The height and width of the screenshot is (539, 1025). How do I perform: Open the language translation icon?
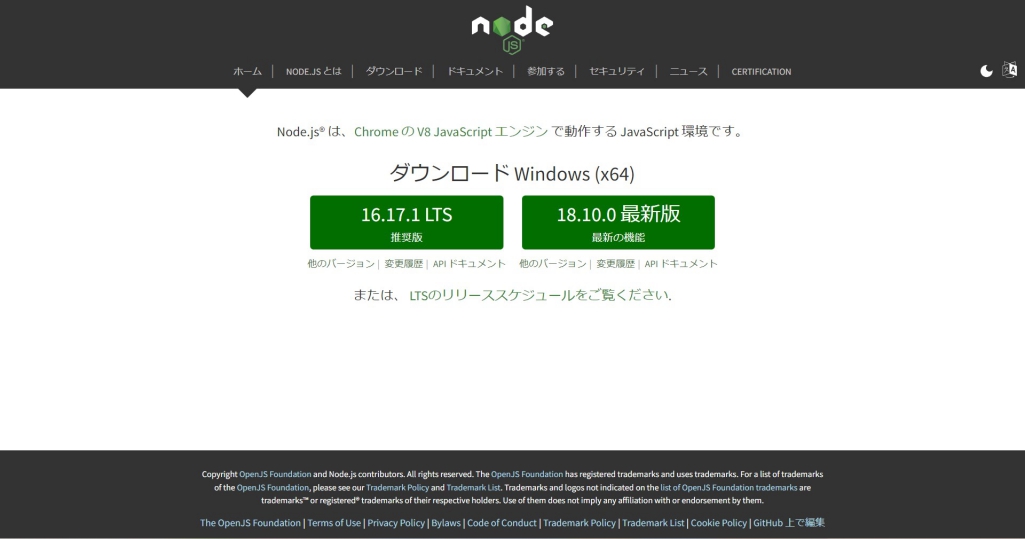[1009, 70]
